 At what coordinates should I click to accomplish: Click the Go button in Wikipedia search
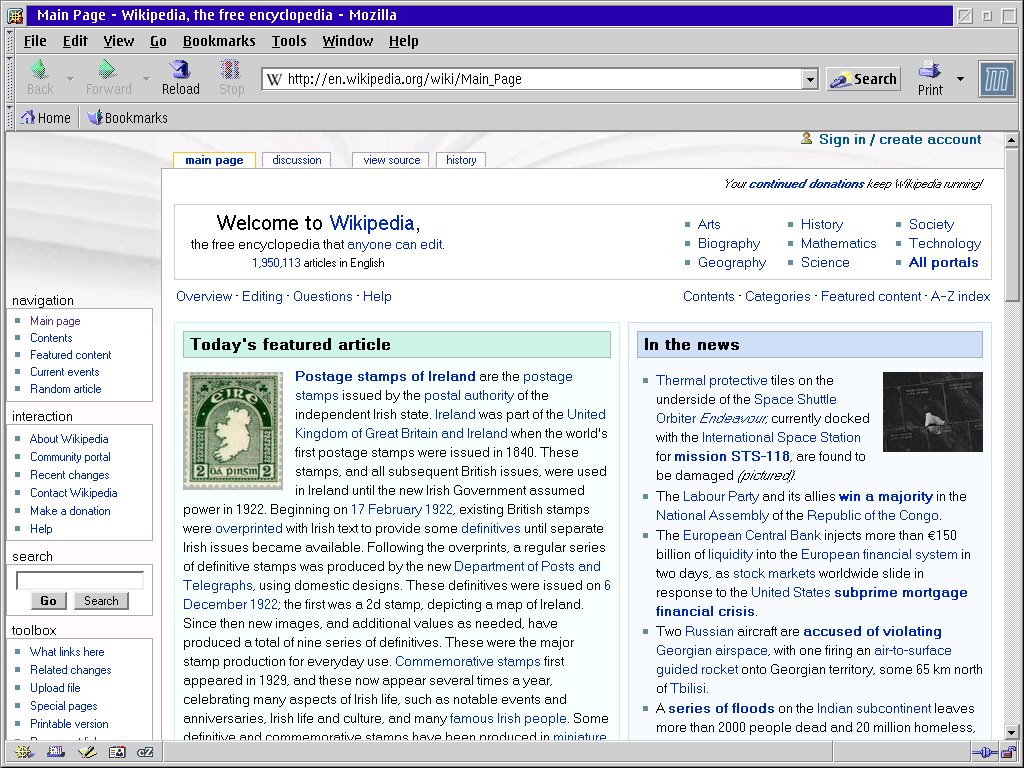click(48, 601)
